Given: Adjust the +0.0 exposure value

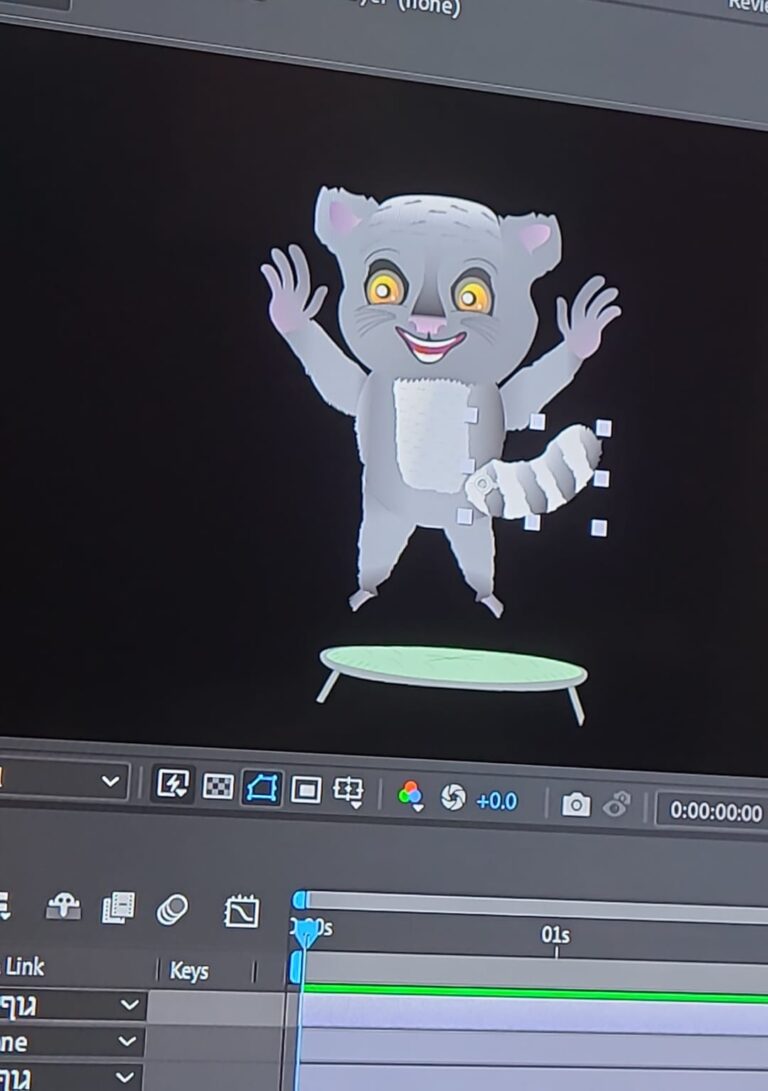Looking at the screenshot, I should point(497,801).
